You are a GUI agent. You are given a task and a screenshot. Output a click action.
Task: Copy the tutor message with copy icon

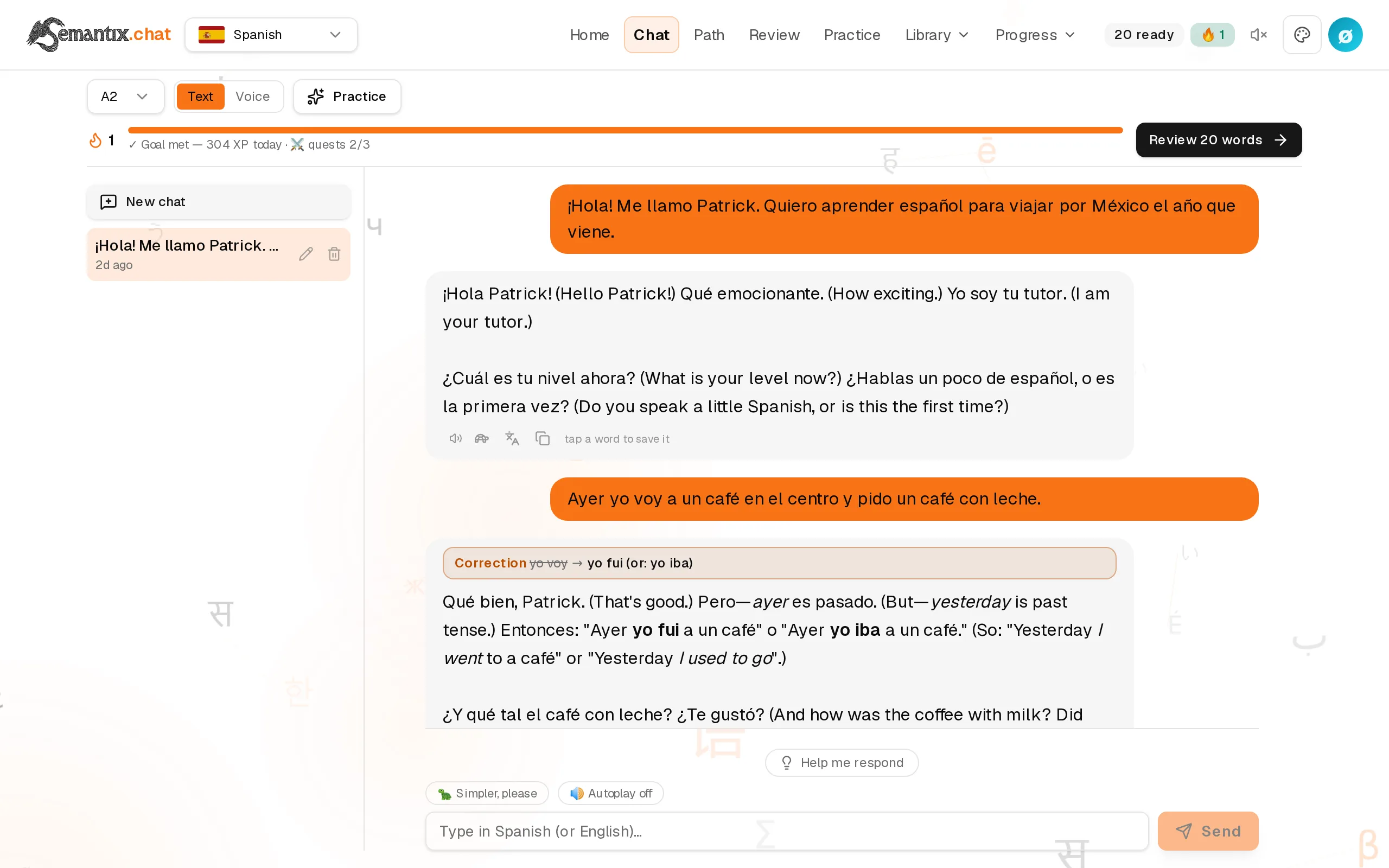click(543, 438)
